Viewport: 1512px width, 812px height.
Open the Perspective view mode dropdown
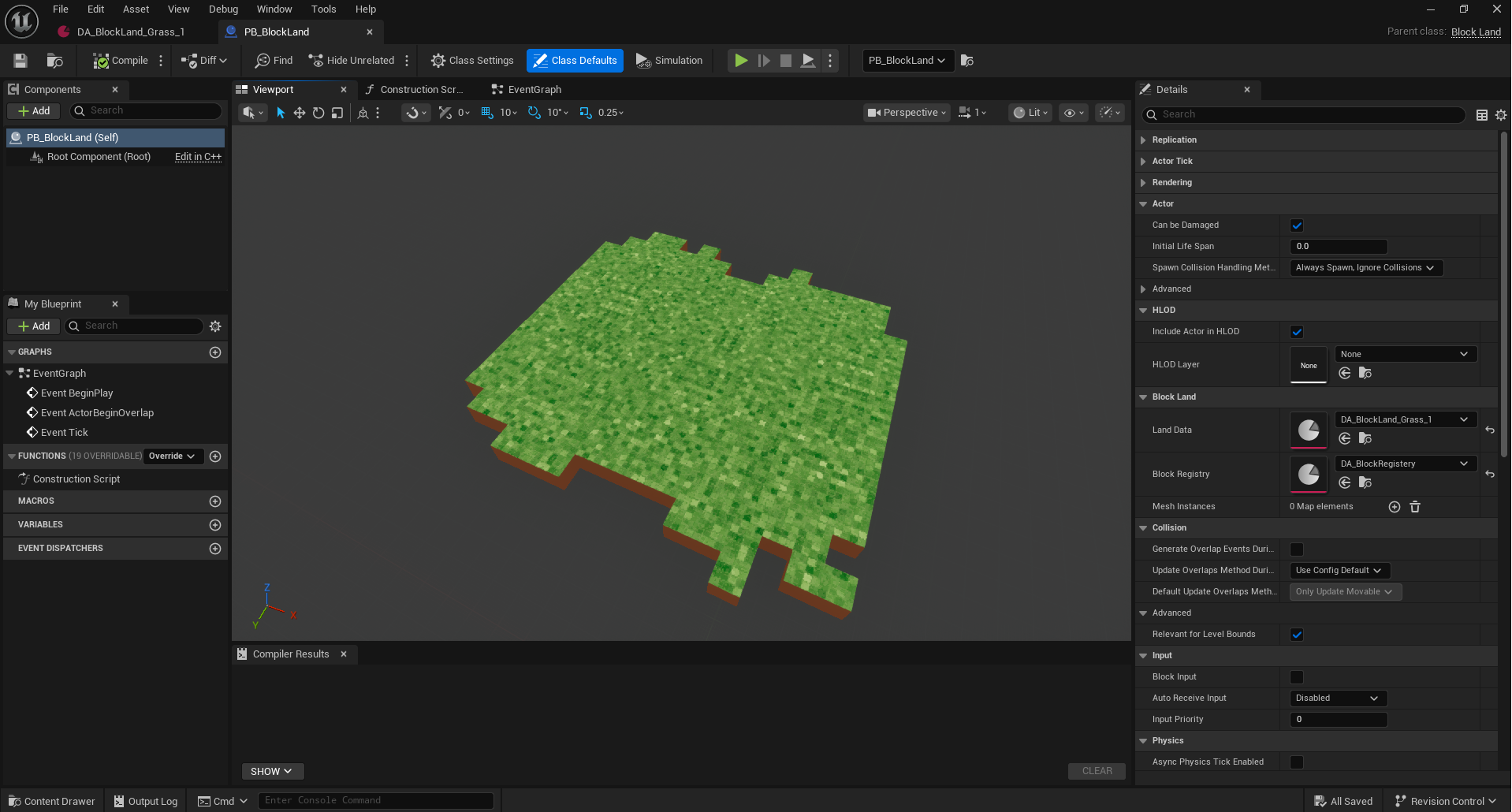point(906,113)
